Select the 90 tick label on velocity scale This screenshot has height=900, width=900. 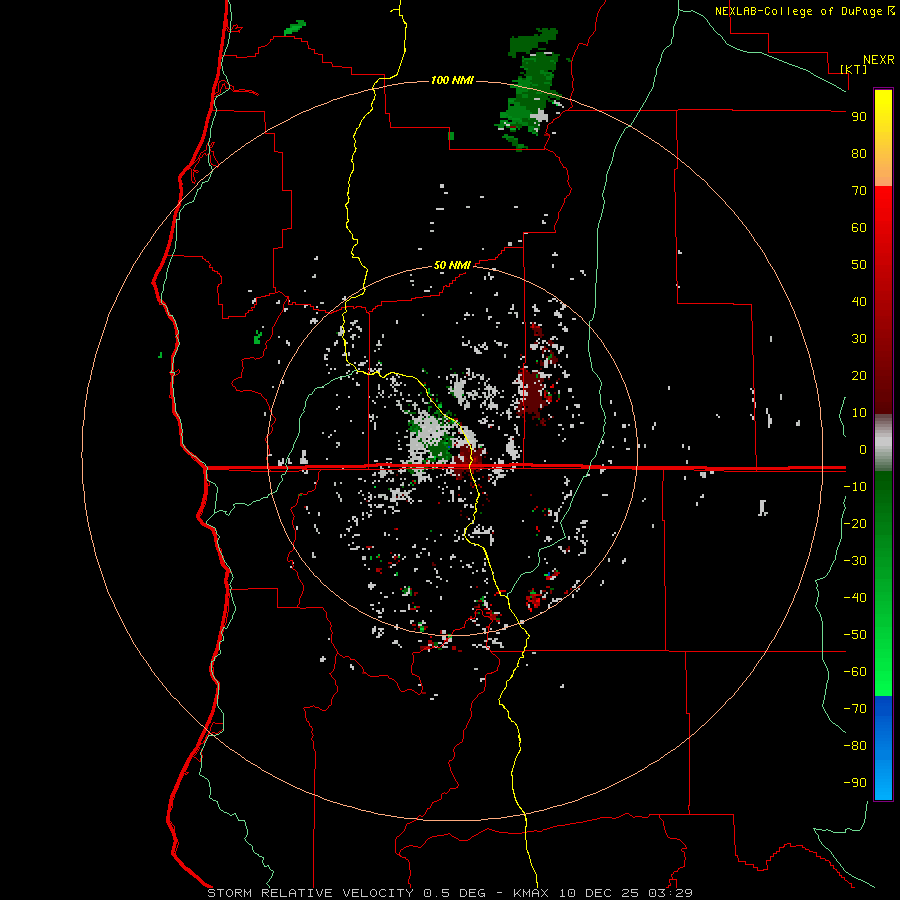859,117
